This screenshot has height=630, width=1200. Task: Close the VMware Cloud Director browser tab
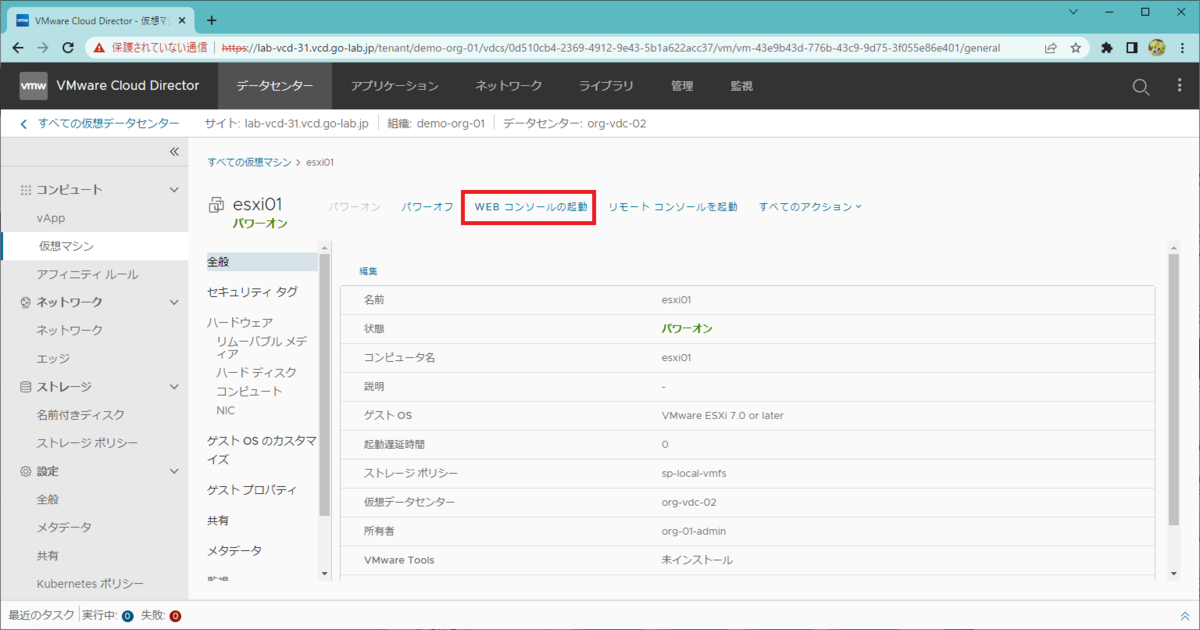click(184, 20)
